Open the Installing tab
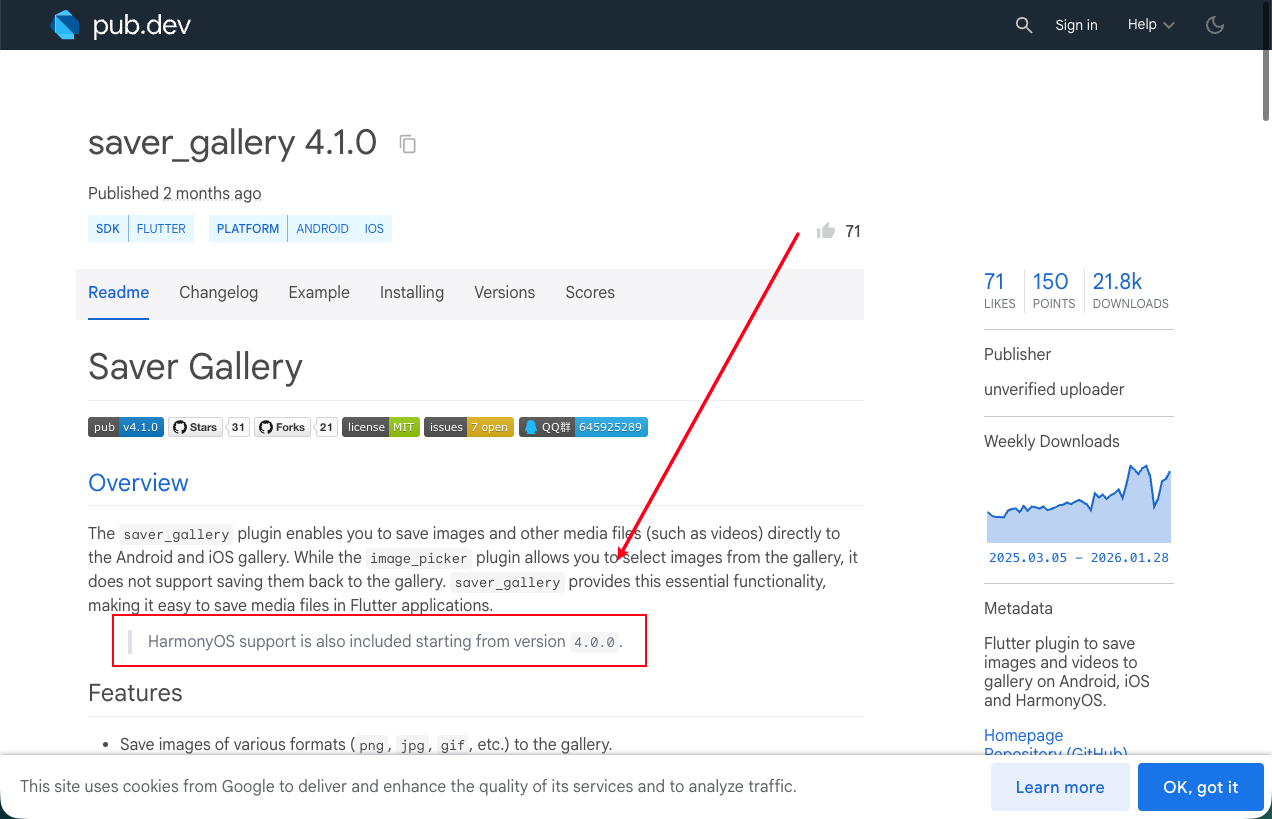 click(412, 293)
